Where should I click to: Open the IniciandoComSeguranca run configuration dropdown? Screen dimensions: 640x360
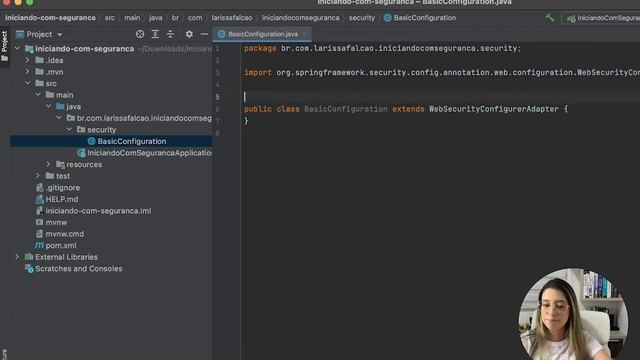(x=602, y=18)
